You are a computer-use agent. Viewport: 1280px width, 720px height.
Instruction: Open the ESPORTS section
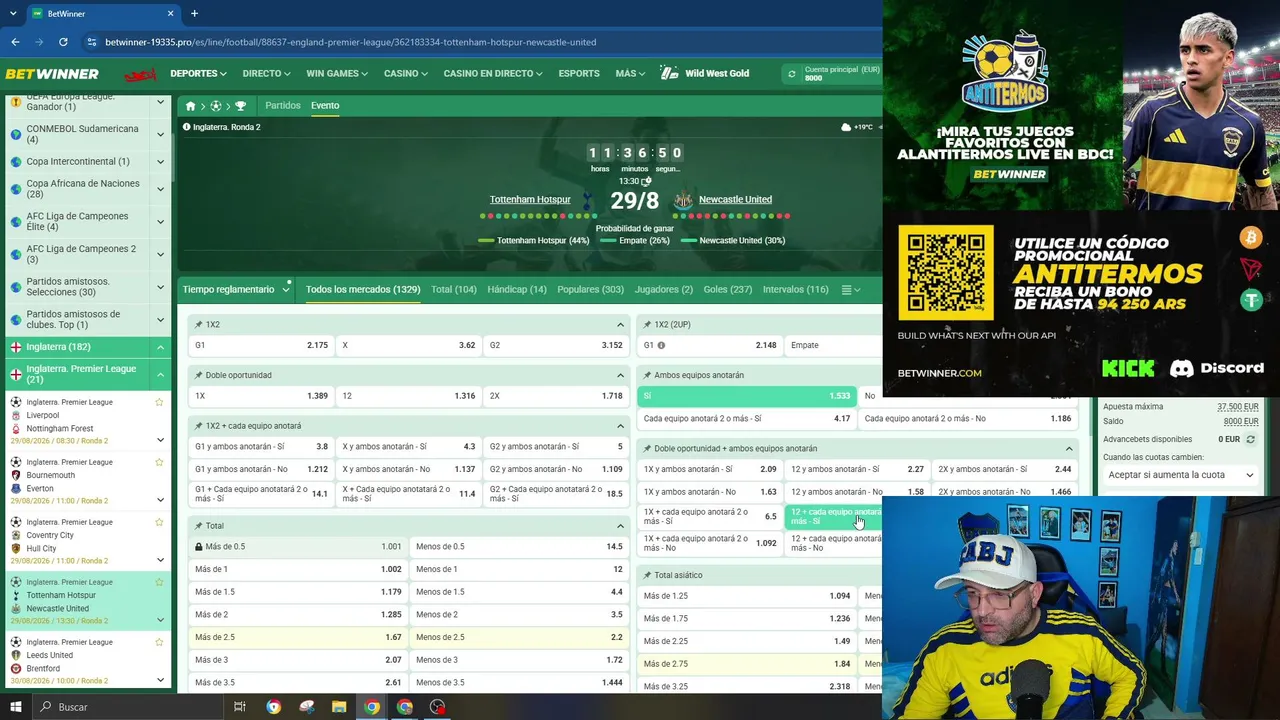[579, 74]
